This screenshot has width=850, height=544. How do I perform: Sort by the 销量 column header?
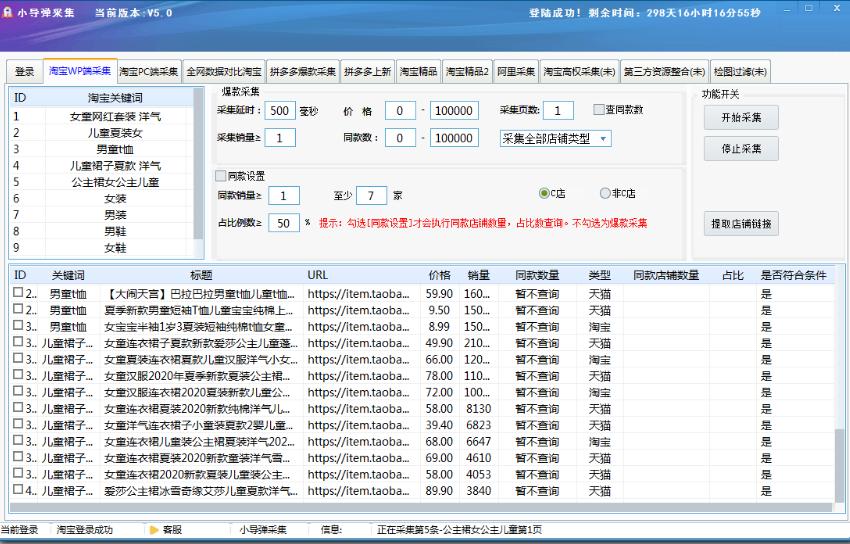[478, 275]
